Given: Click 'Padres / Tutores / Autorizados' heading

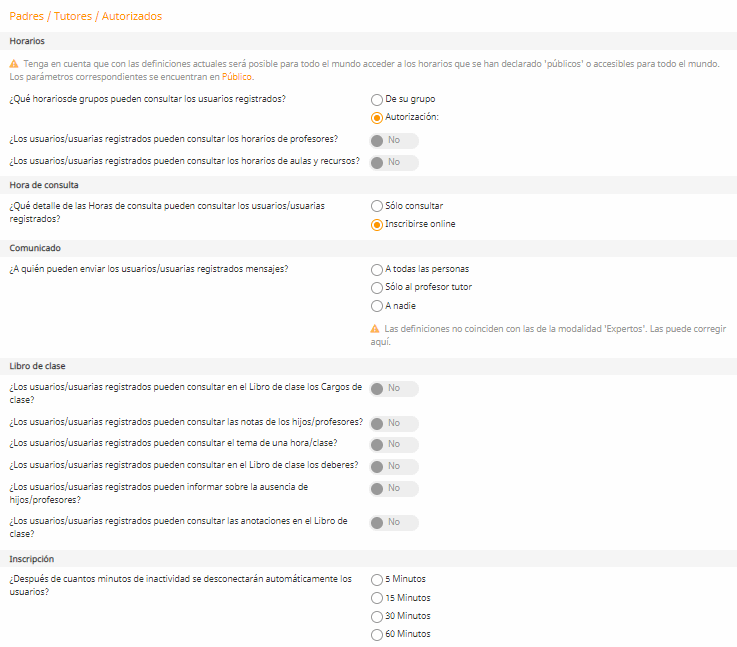Looking at the screenshot, I should tap(86, 16).
